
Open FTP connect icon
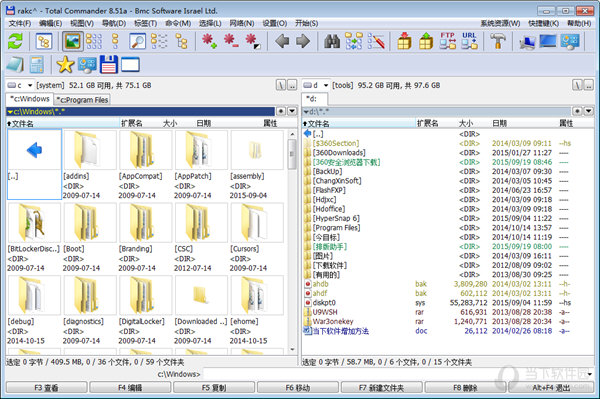pyautogui.click(x=447, y=41)
